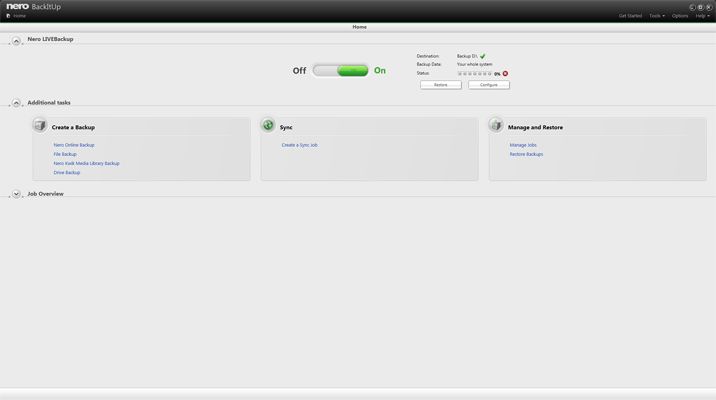Click the 'Additional tasks' section title
Viewport: 716px width, 400px height.
(x=49, y=102)
